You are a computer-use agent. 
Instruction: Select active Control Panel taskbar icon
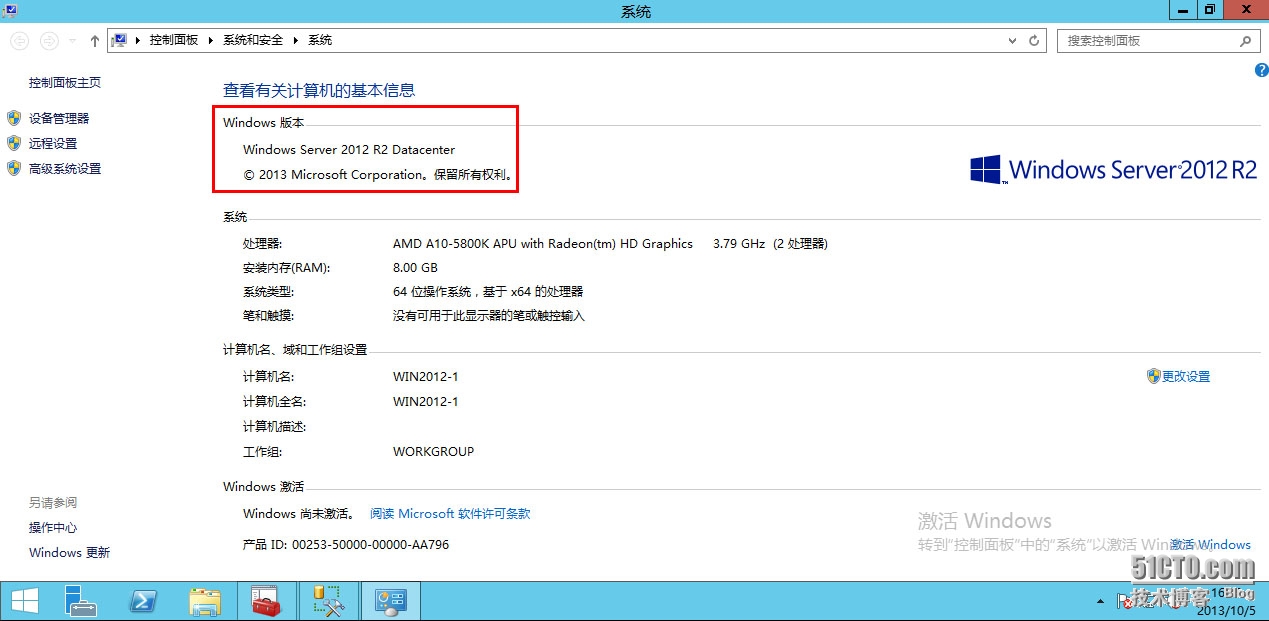[x=390, y=601]
